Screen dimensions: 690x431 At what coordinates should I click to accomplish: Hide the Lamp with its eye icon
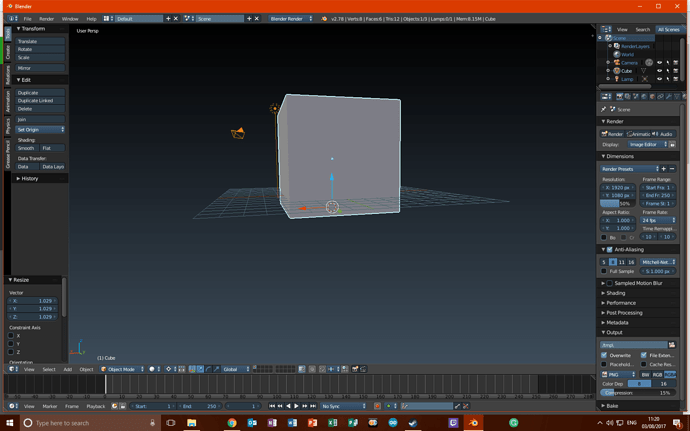click(660, 79)
